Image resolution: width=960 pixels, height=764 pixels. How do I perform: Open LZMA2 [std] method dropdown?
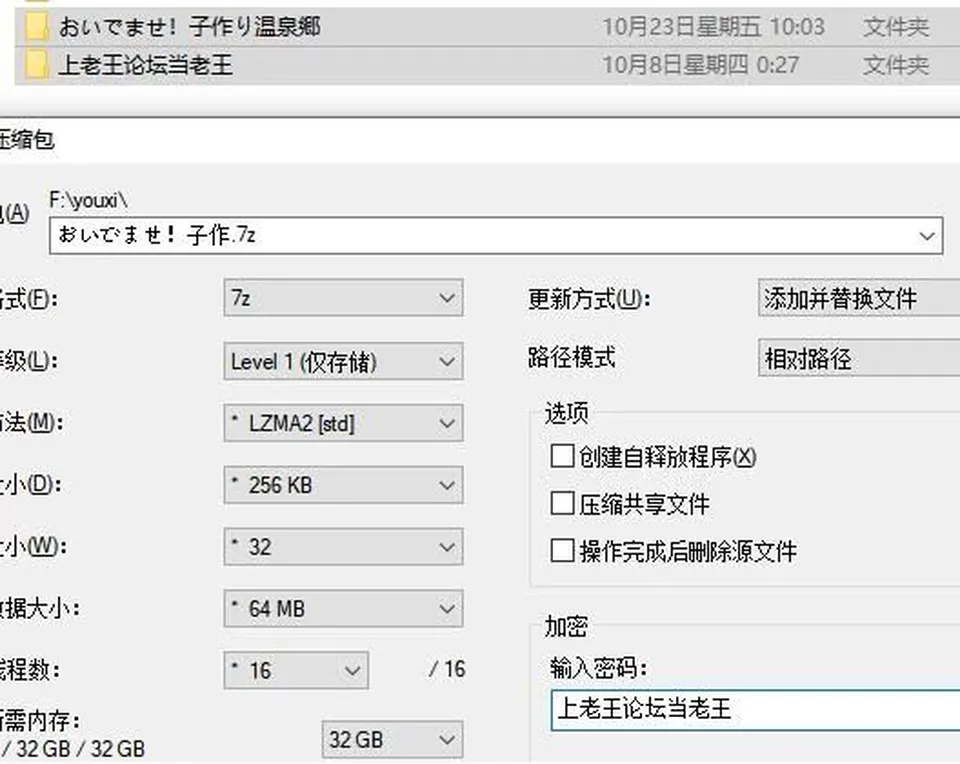tap(343, 423)
